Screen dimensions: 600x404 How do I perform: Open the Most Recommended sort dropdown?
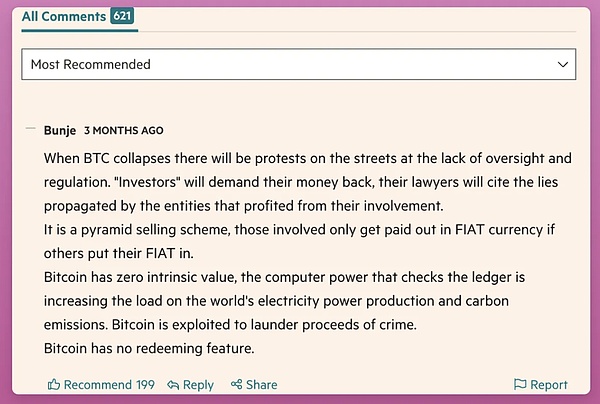click(298, 64)
